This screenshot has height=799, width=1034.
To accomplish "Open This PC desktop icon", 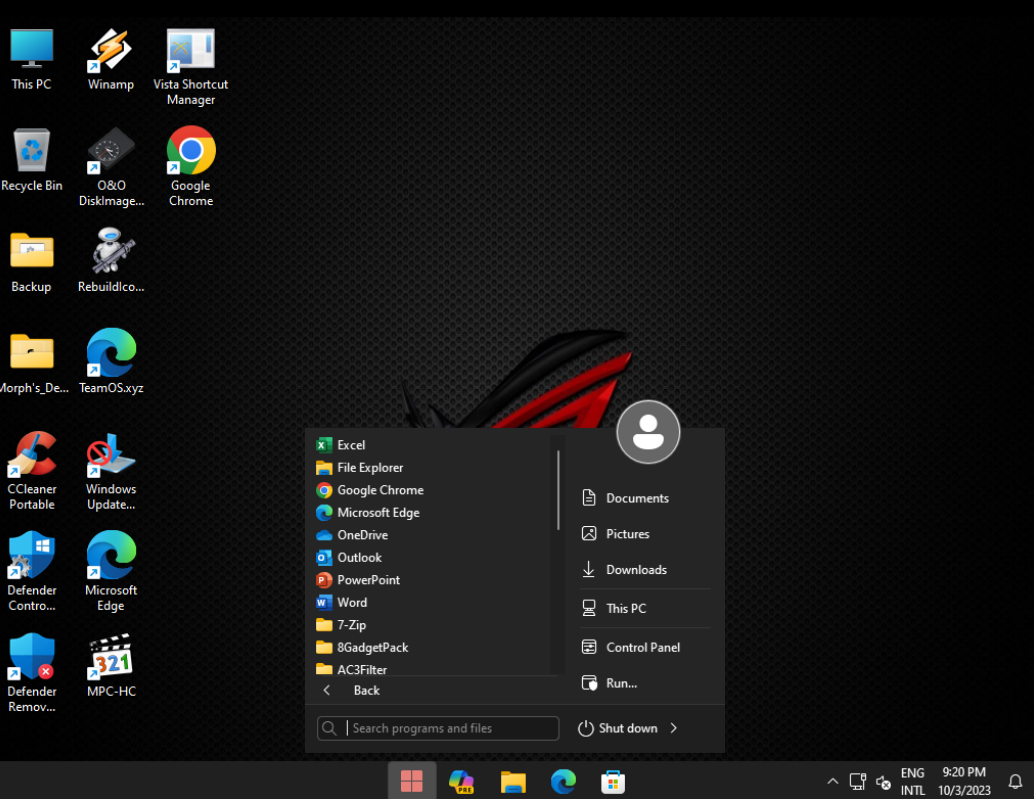I will [31, 59].
